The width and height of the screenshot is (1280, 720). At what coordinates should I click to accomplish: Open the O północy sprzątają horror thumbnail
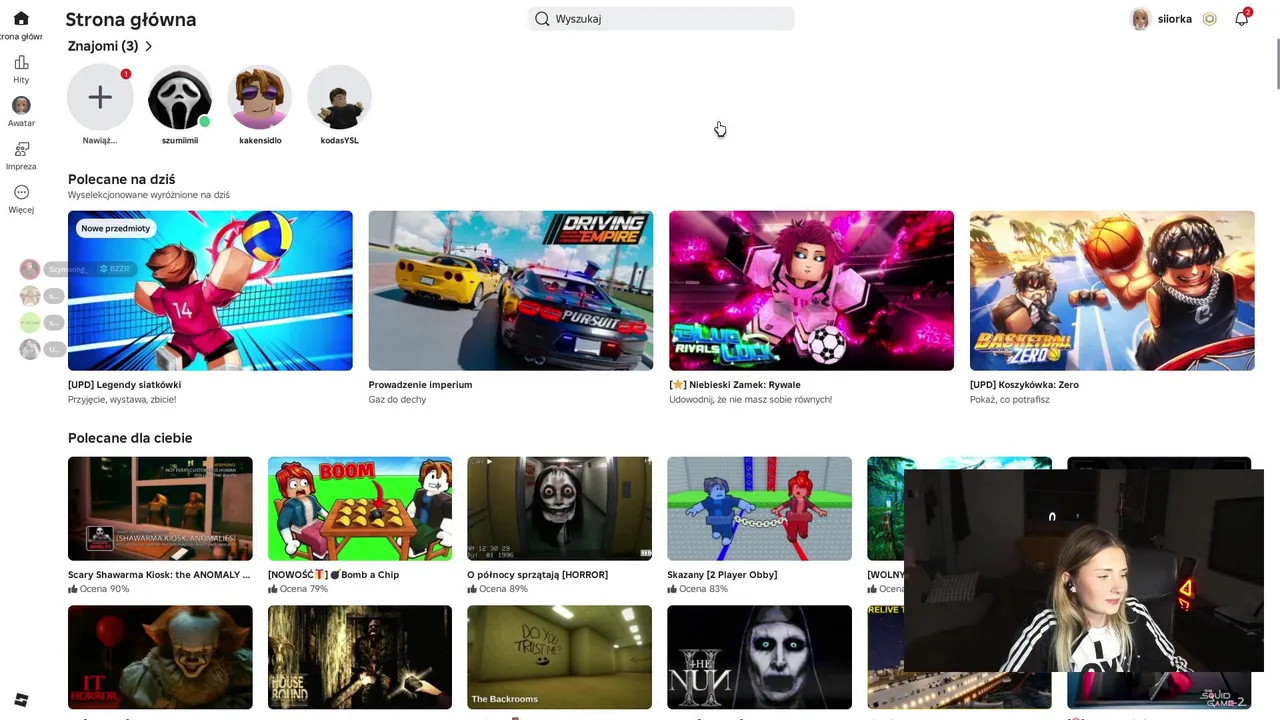(x=559, y=509)
